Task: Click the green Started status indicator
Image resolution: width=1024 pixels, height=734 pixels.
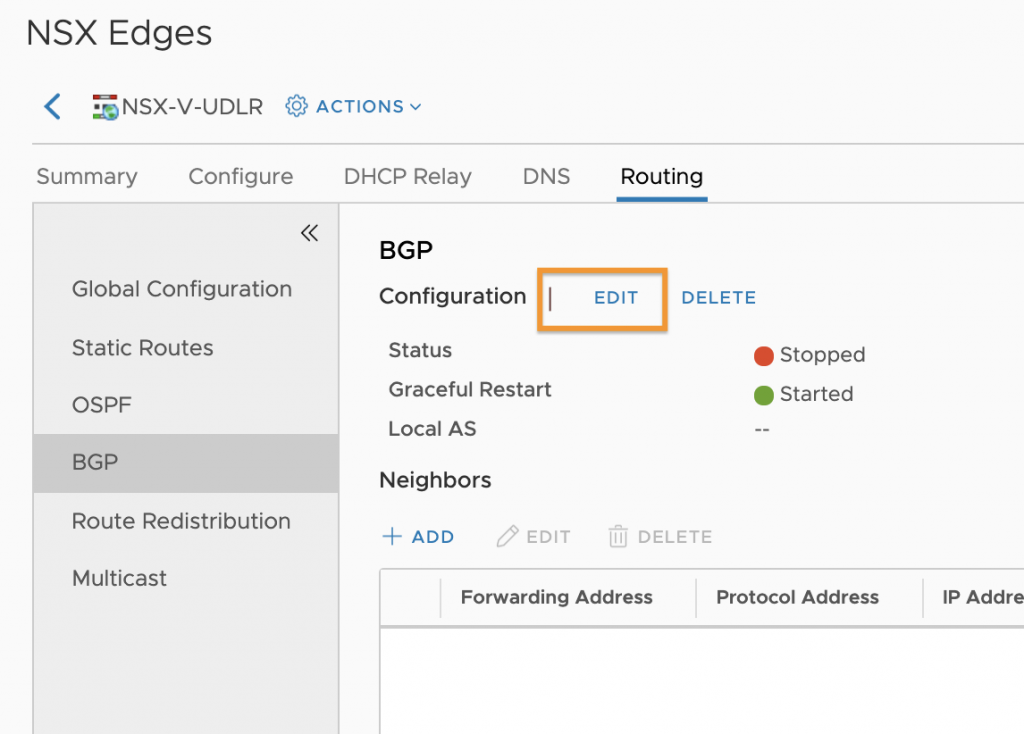Action: (x=763, y=395)
